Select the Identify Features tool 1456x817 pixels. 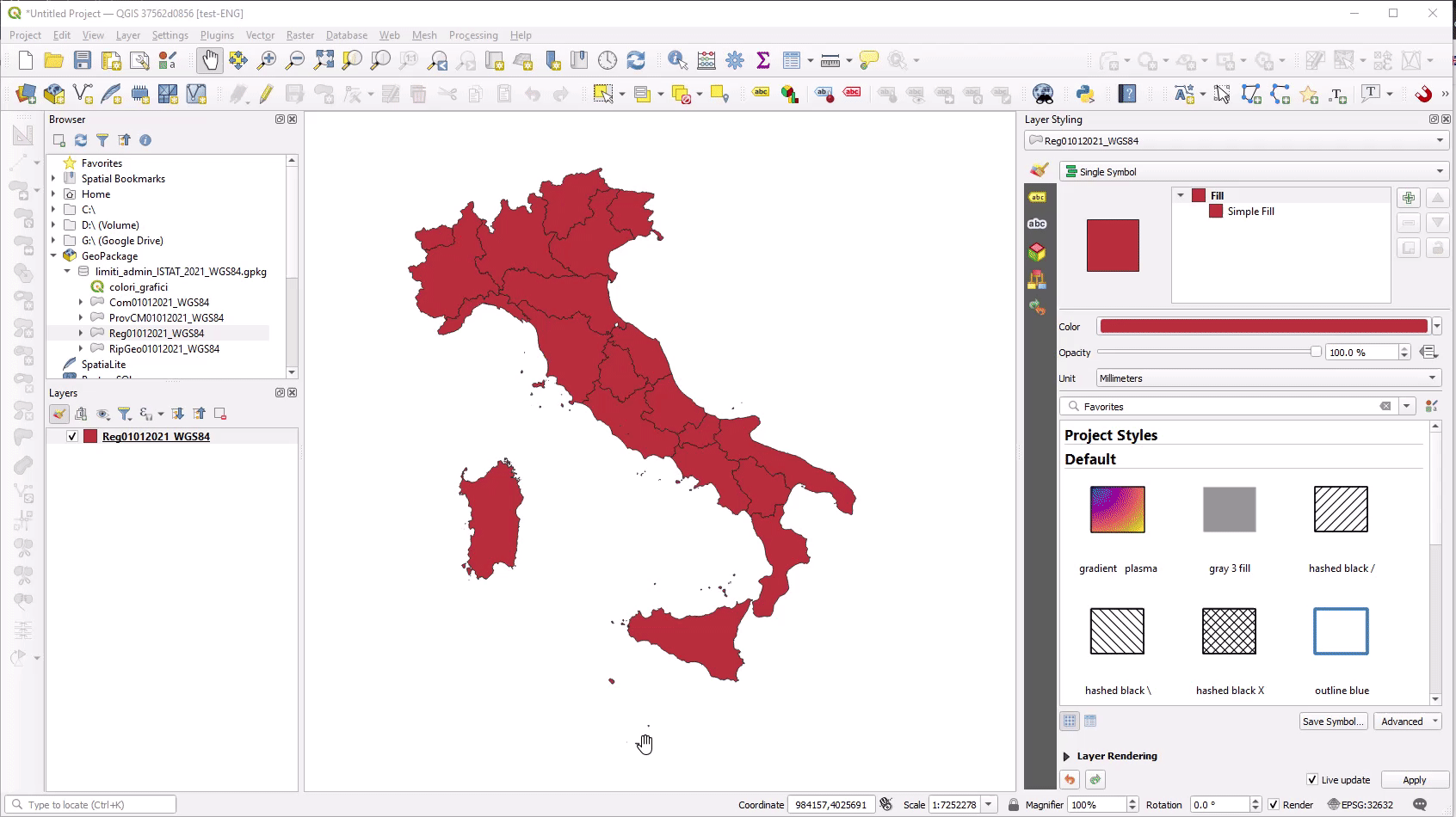pyautogui.click(x=677, y=60)
